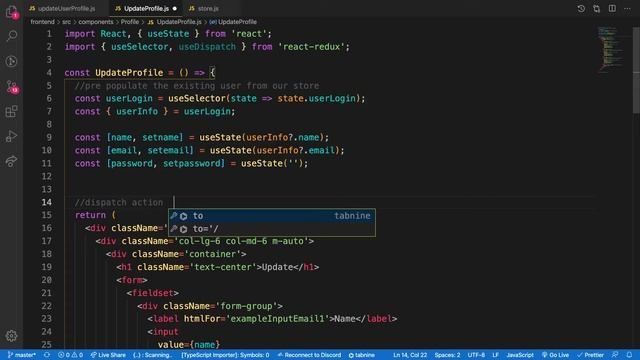Click Reconnect to Discord
Viewport: 640px width, 360px height.
(x=309, y=355)
